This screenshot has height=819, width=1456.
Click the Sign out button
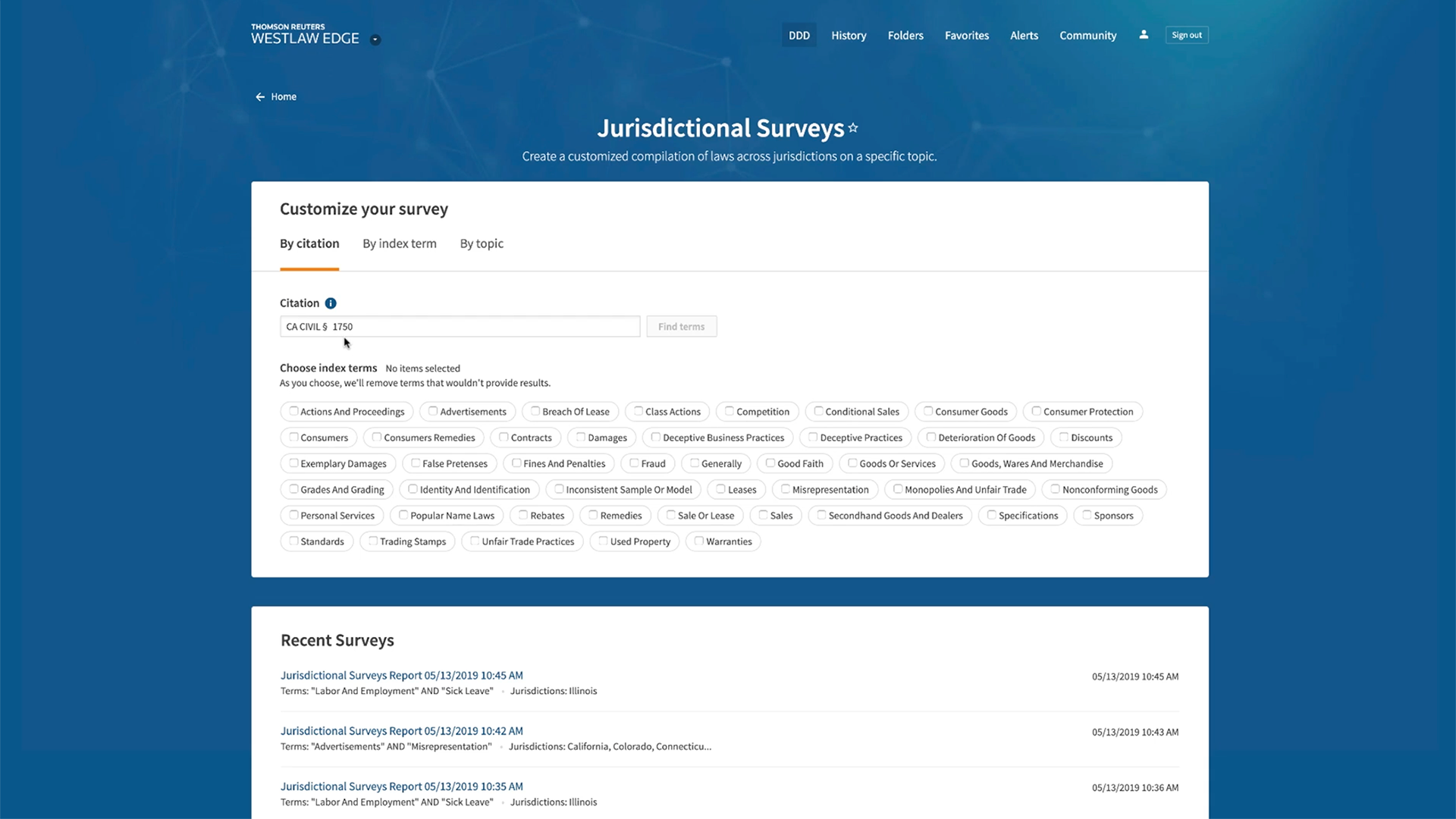coord(1187,35)
